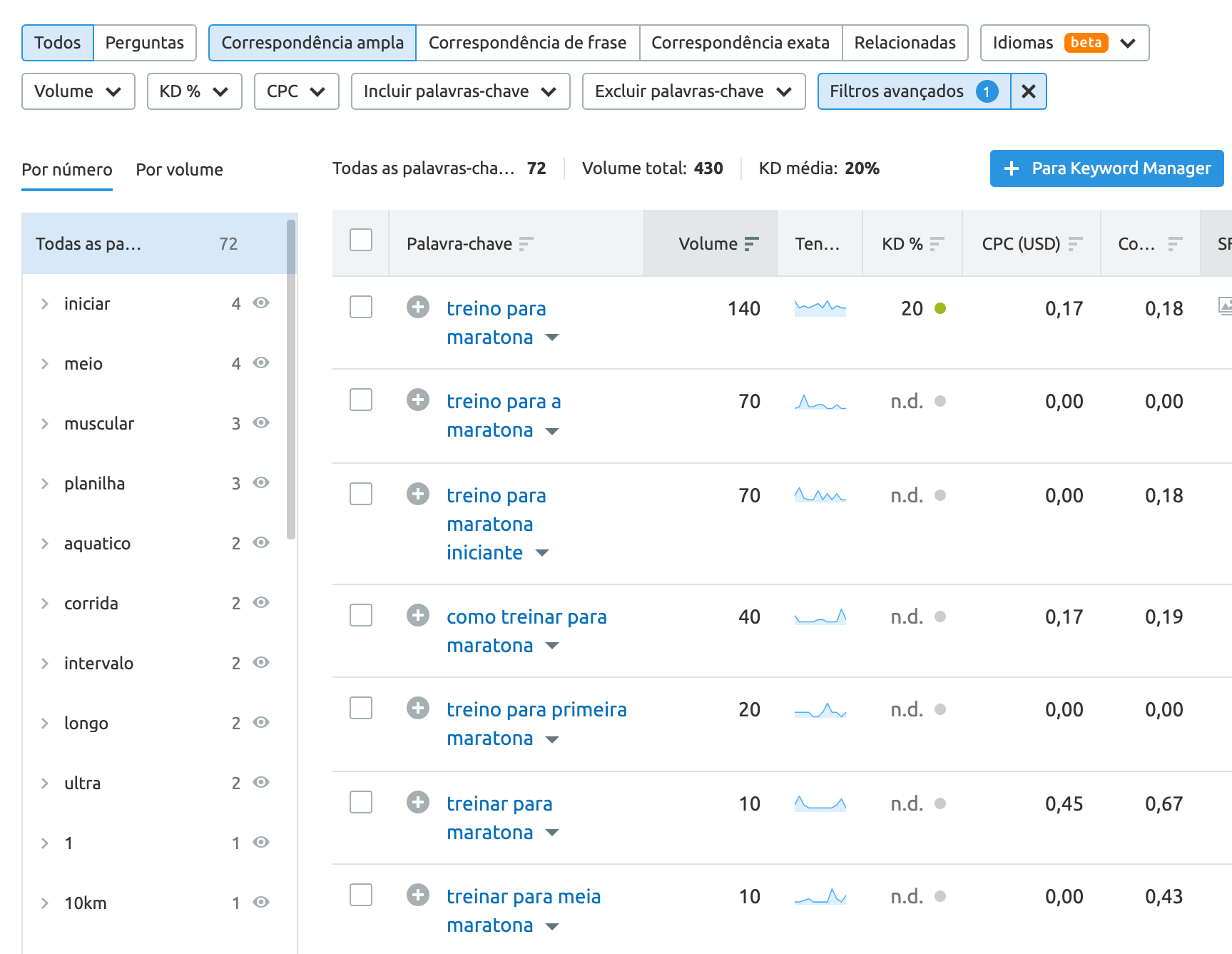
Task: Clear advanced filters with the X icon
Action: pyautogui.click(x=1028, y=91)
